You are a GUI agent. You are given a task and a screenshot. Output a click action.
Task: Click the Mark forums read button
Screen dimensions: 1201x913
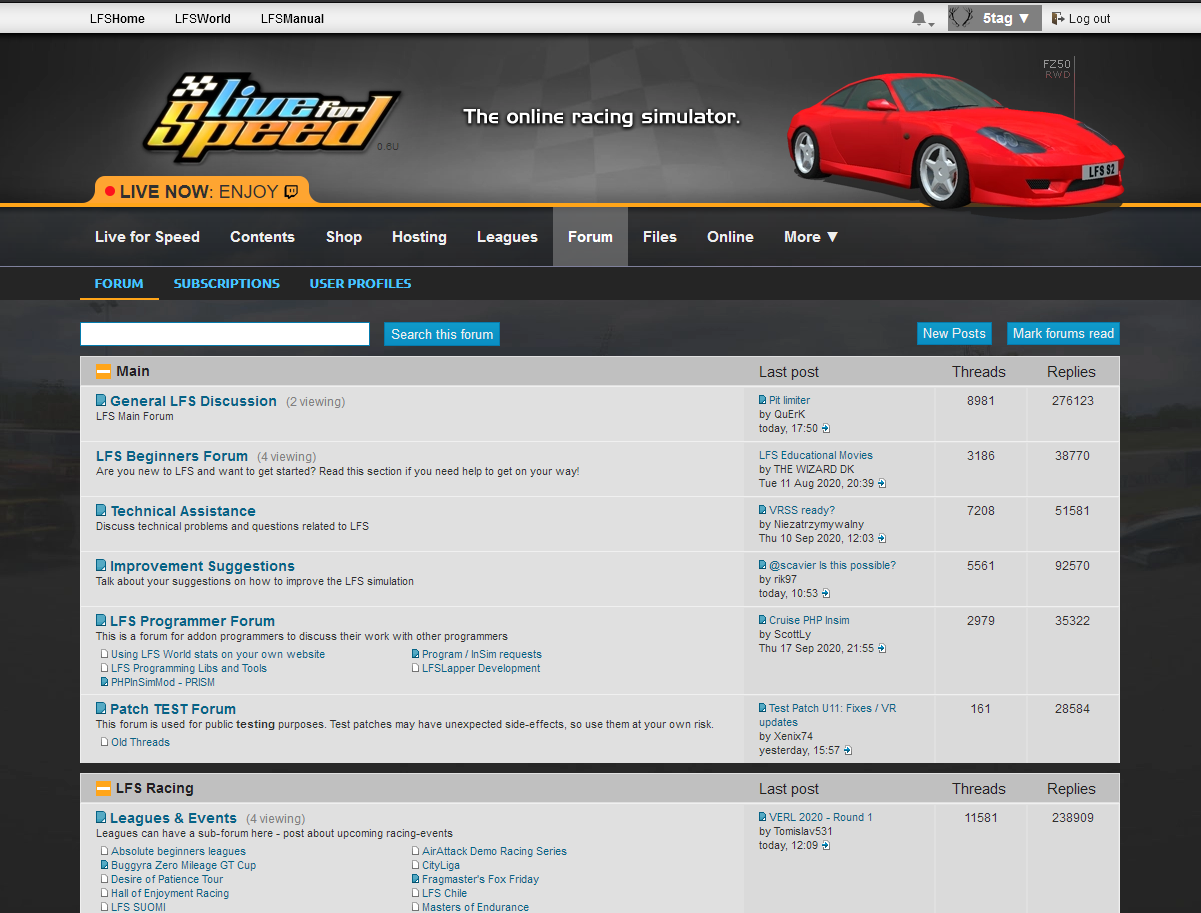(x=1063, y=334)
